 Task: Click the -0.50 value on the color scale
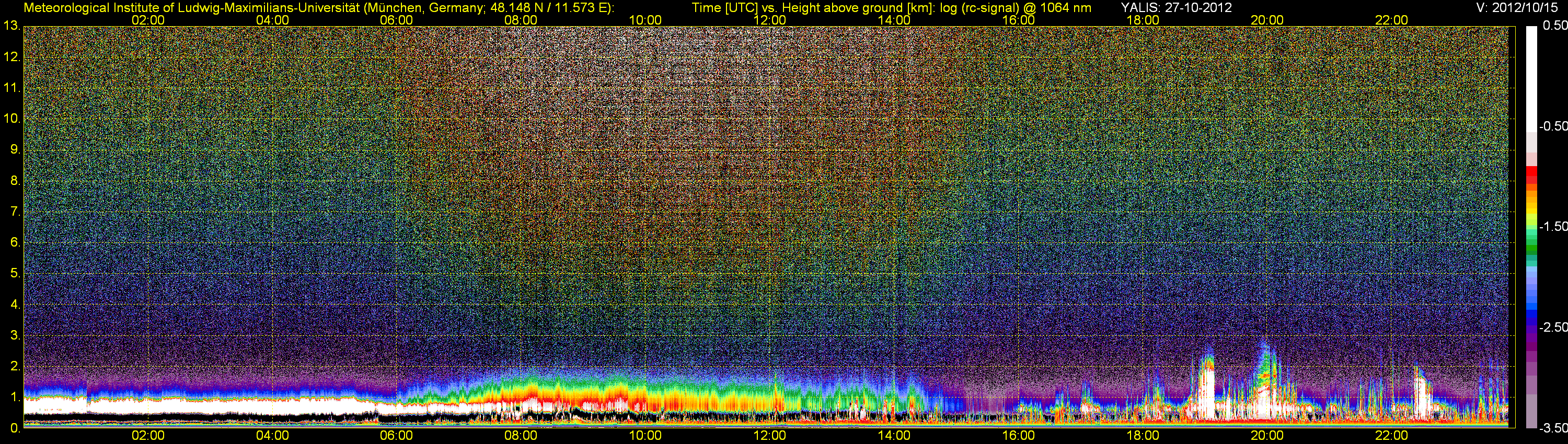point(1553,126)
